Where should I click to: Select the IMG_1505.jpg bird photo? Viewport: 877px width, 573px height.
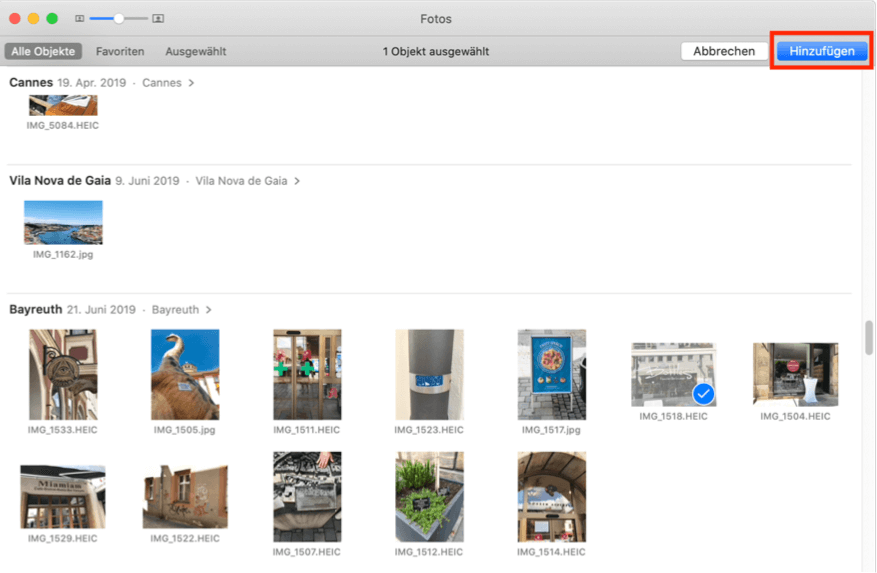(x=185, y=375)
